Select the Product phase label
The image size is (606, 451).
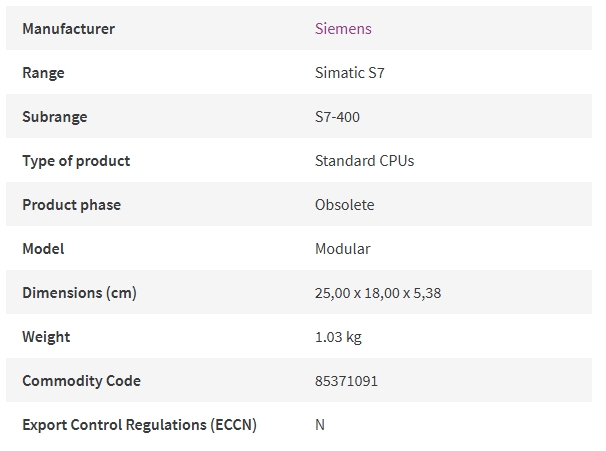pos(71,205)
